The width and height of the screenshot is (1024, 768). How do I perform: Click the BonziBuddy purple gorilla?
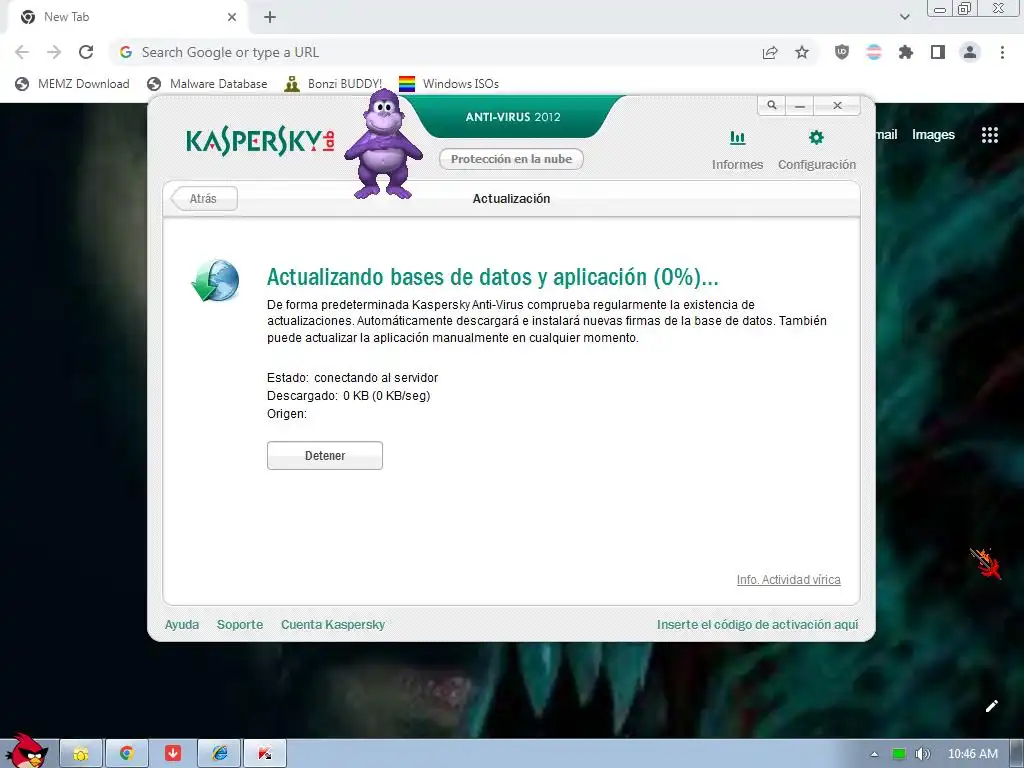(x=384, y=144)
